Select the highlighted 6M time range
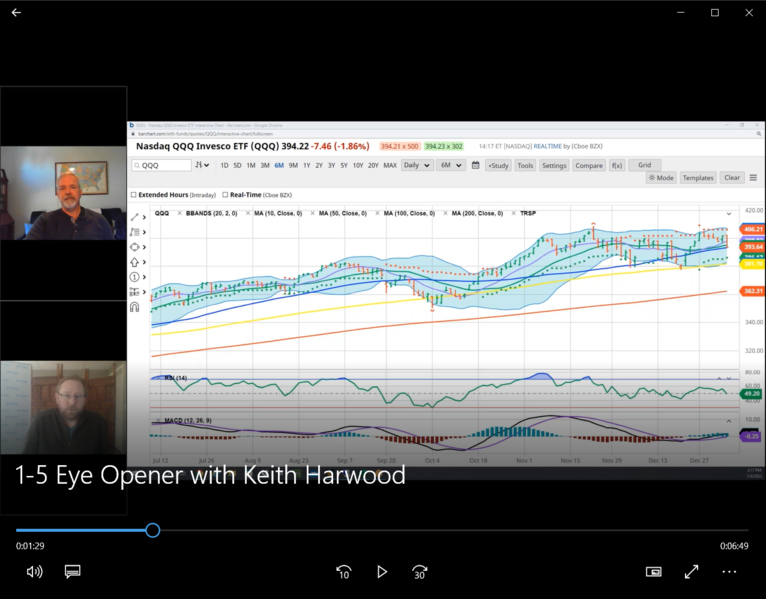 (279, 166)
